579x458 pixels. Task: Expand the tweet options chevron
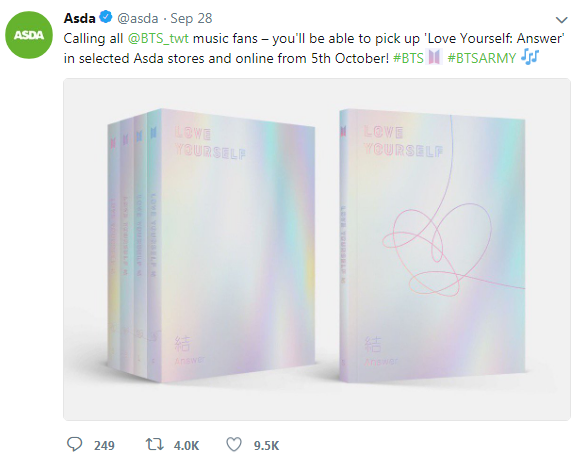pyautogui.click(x=562, y=20)
